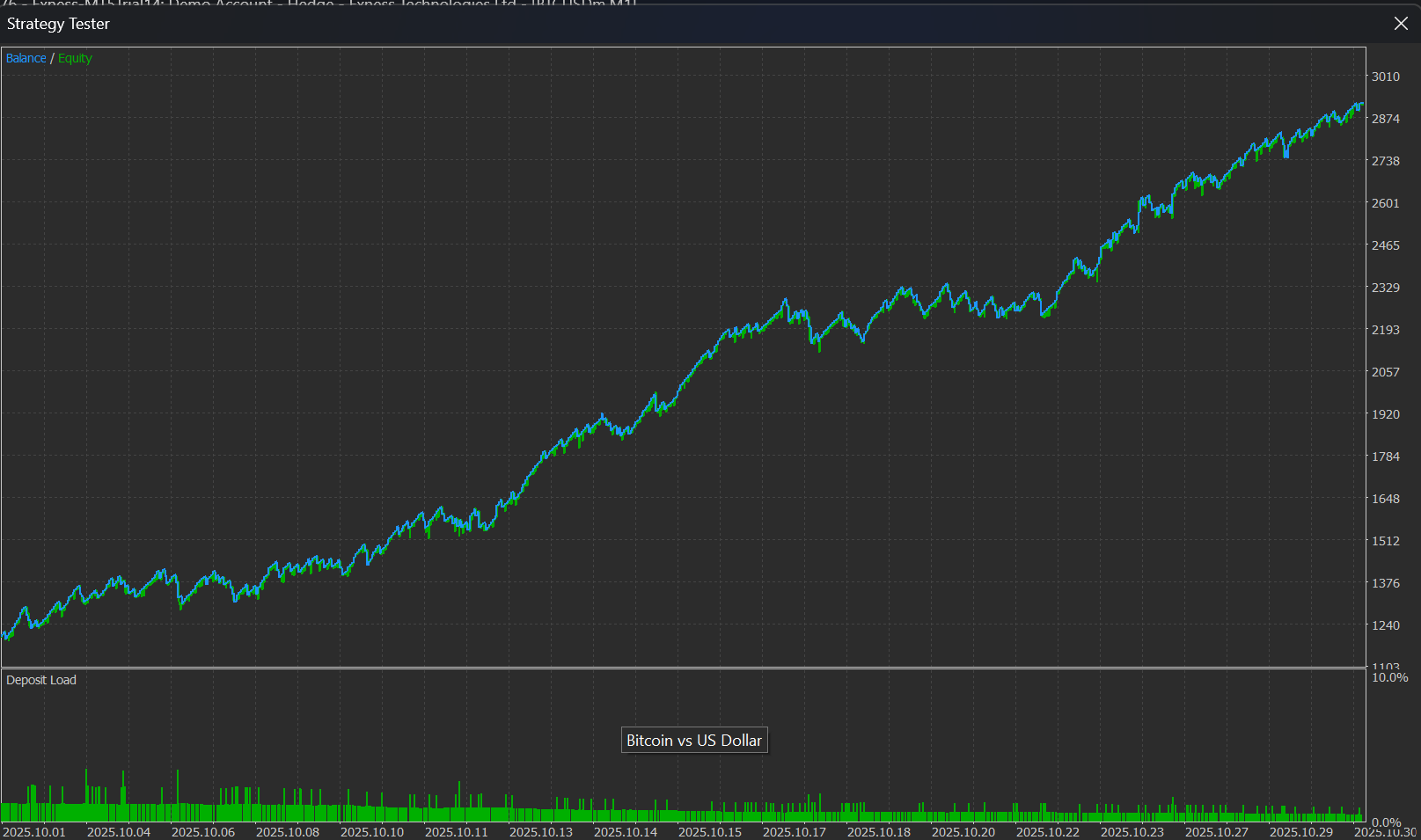Select the 1784 value on the balance axis
Image resolution: width=1421 pixels, height=840 pixels.
pyautogui.click(x=1386, y=457)
